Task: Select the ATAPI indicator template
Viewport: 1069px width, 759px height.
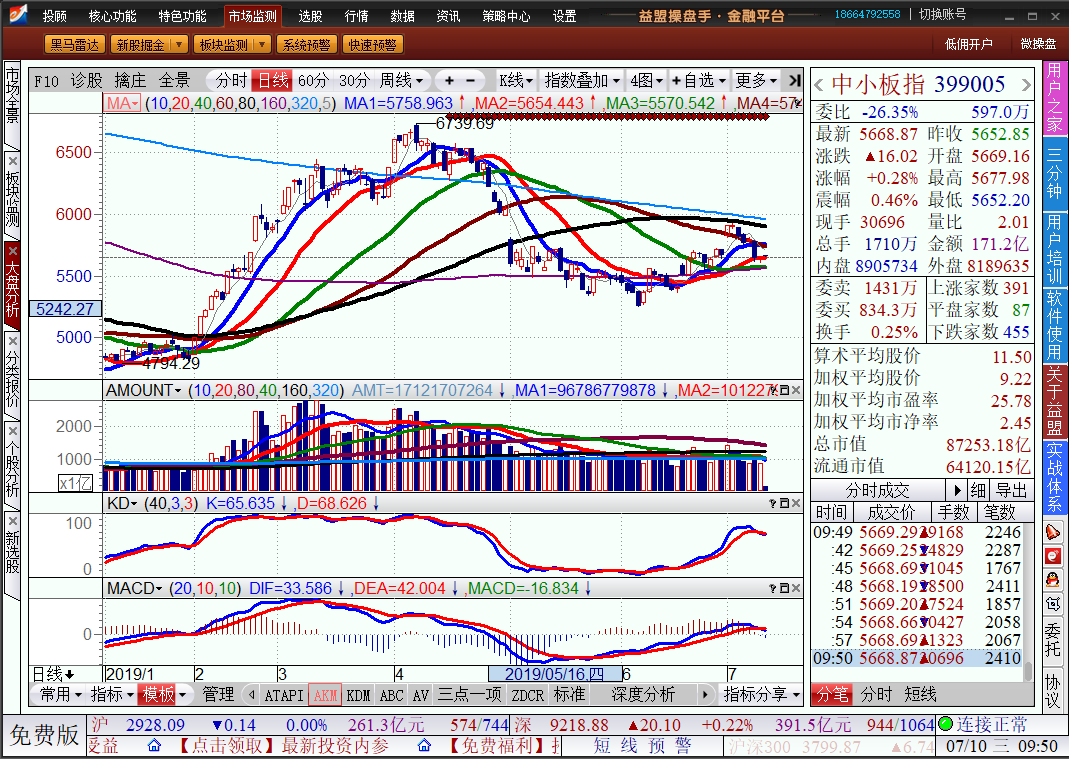Action: point(284,695)
